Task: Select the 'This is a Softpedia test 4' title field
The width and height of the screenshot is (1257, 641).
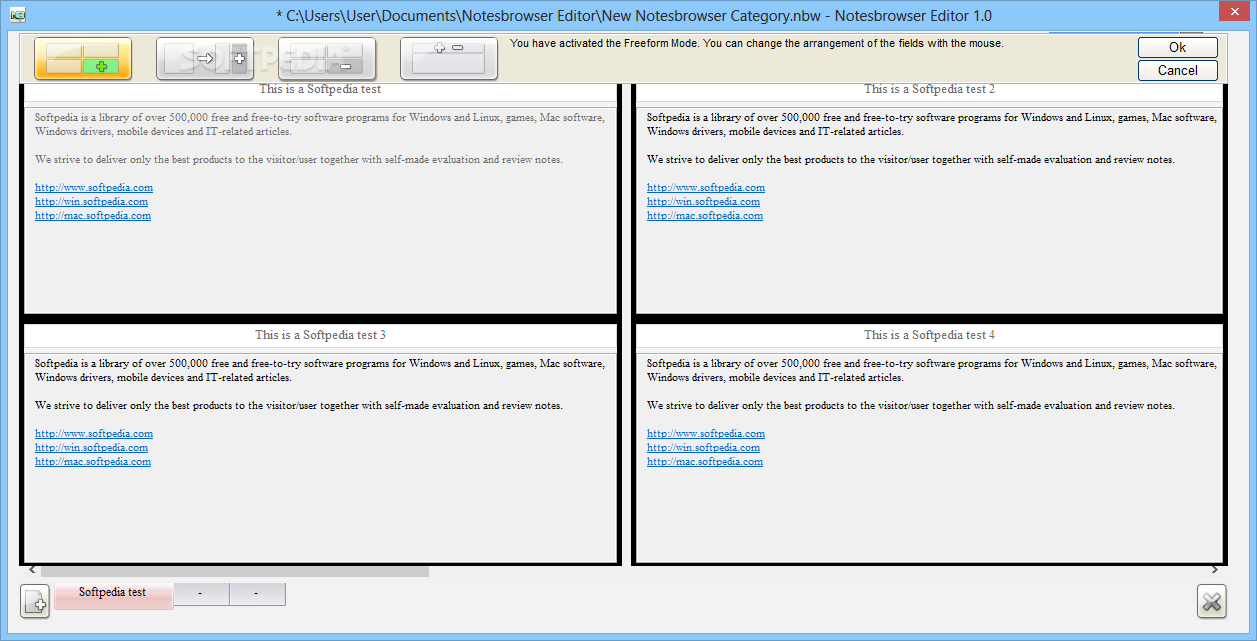Action: coord(929,335)
